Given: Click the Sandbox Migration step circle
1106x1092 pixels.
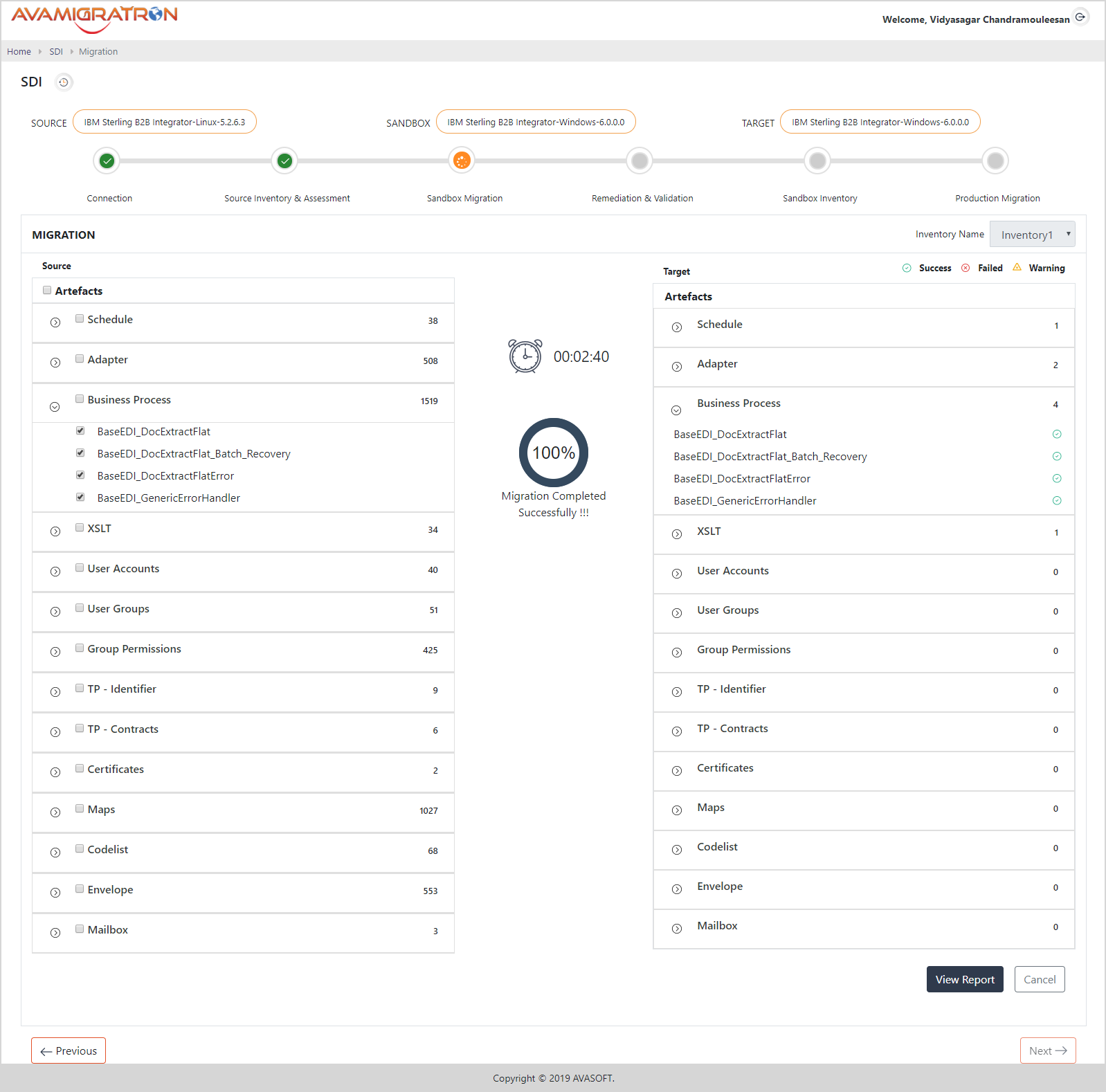Looking at the screenshot, I should (462, 161).
